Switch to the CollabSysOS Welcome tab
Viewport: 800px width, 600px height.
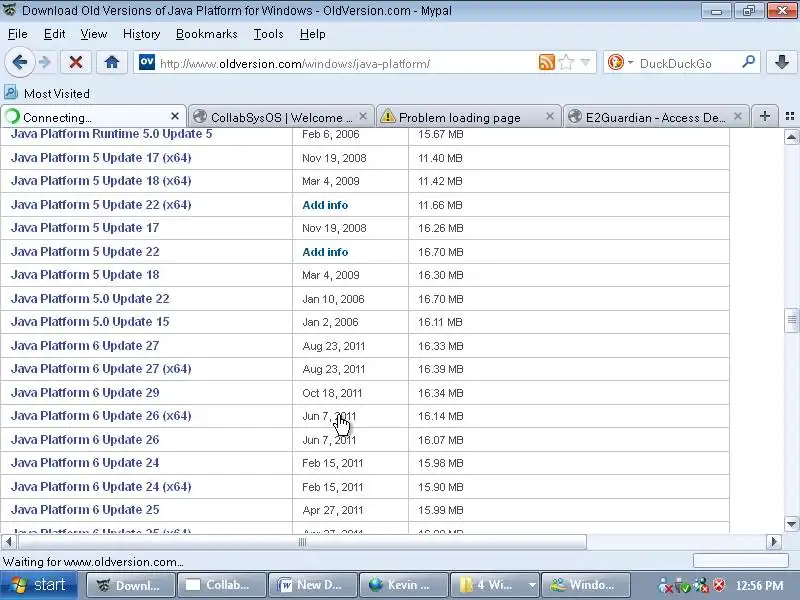point(280,117)
